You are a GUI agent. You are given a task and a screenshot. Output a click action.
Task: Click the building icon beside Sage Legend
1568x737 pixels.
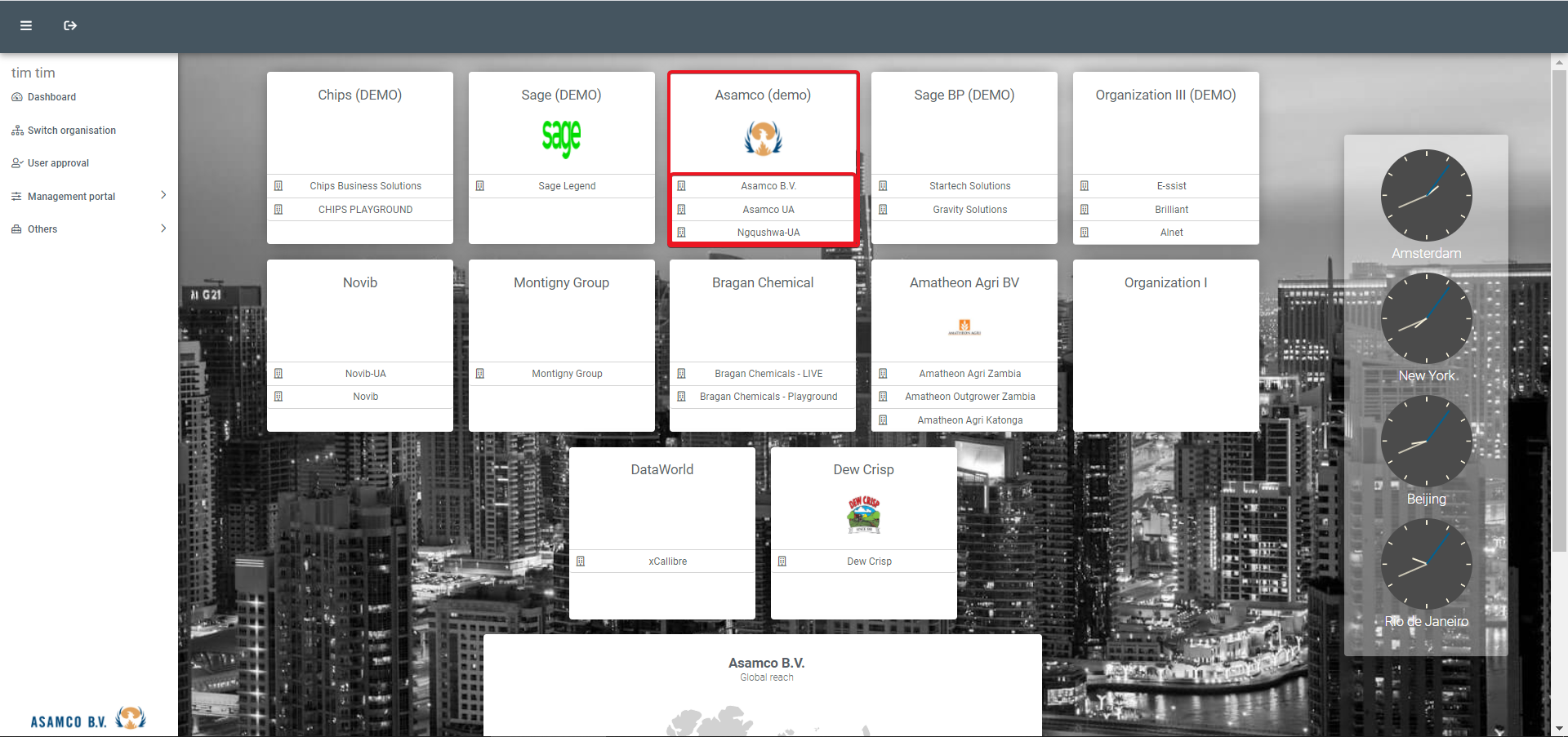click(480, 186)
